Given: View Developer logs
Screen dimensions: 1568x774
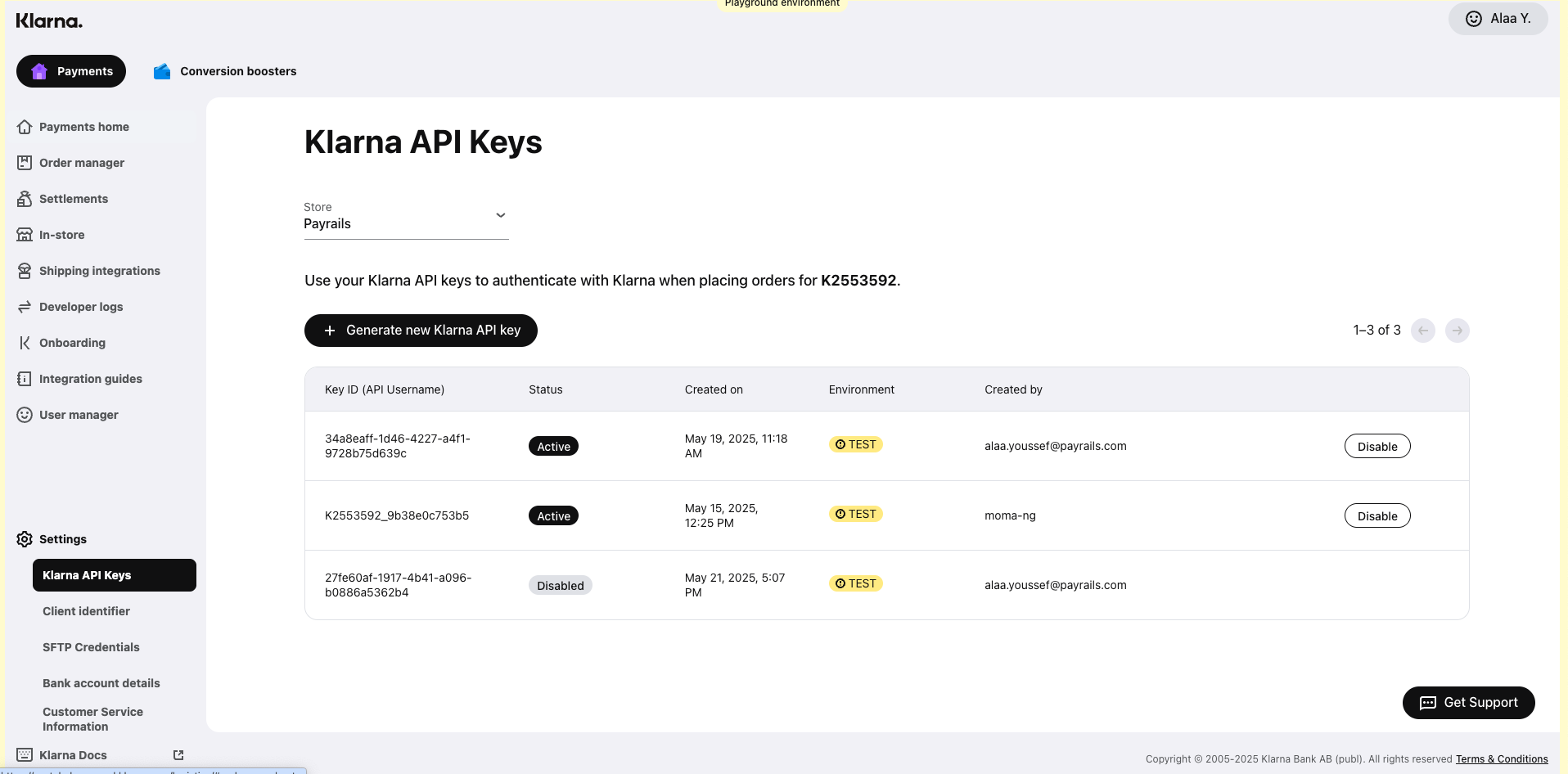Looking at the screenshot, I should (x=81, y=307).
